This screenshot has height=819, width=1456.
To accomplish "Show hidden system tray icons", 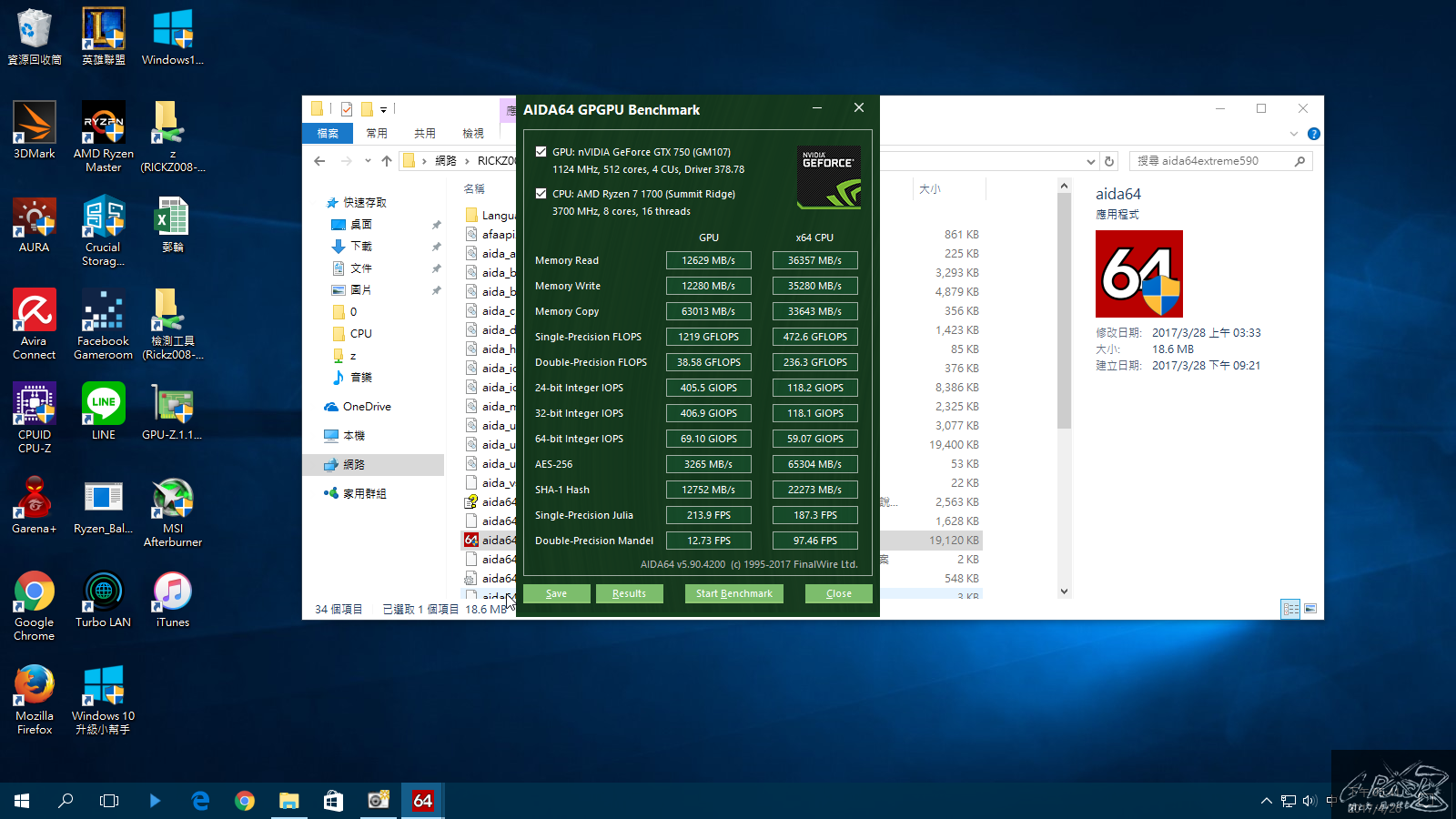I will [x=1266, y=801].
